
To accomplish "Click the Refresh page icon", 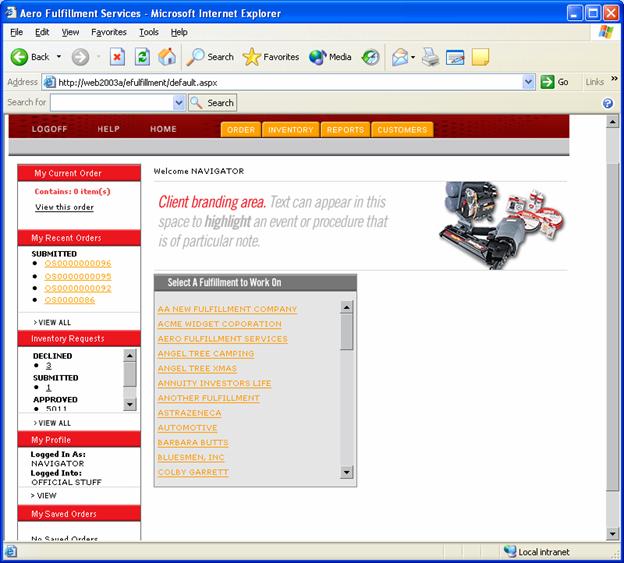I will (142, 57).
